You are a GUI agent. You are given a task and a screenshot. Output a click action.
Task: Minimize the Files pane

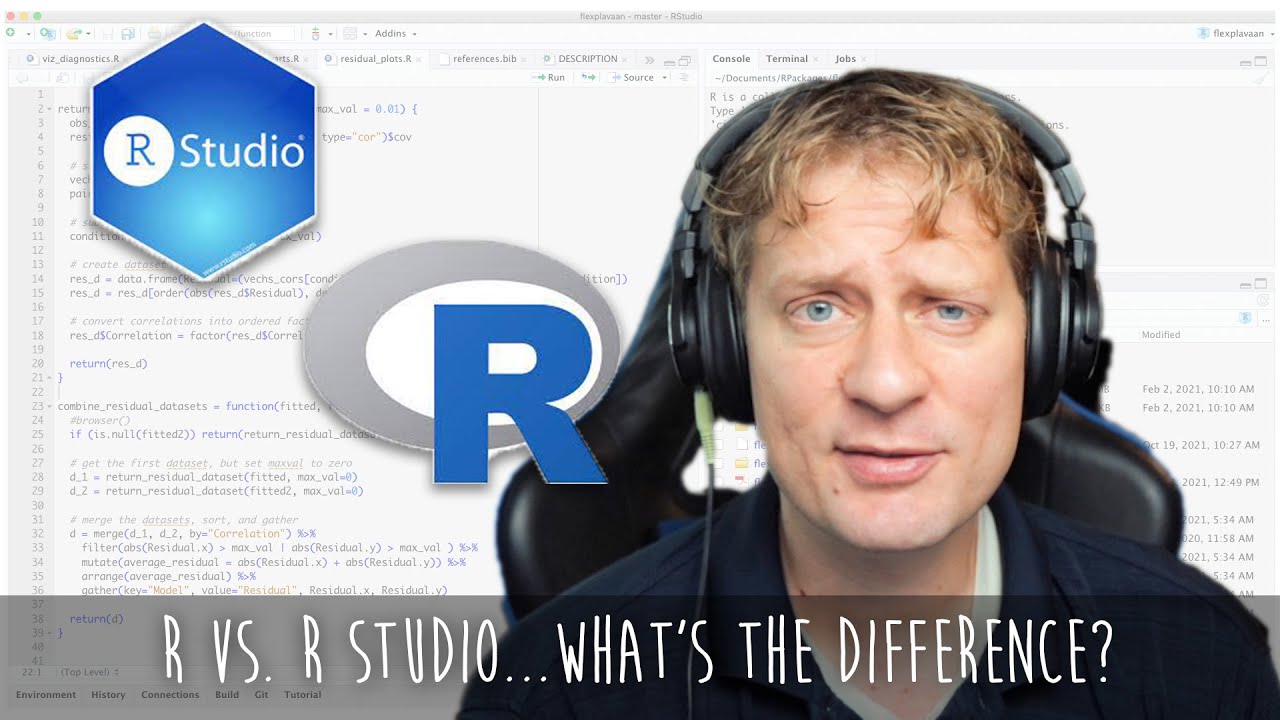tap(1245, 285)
